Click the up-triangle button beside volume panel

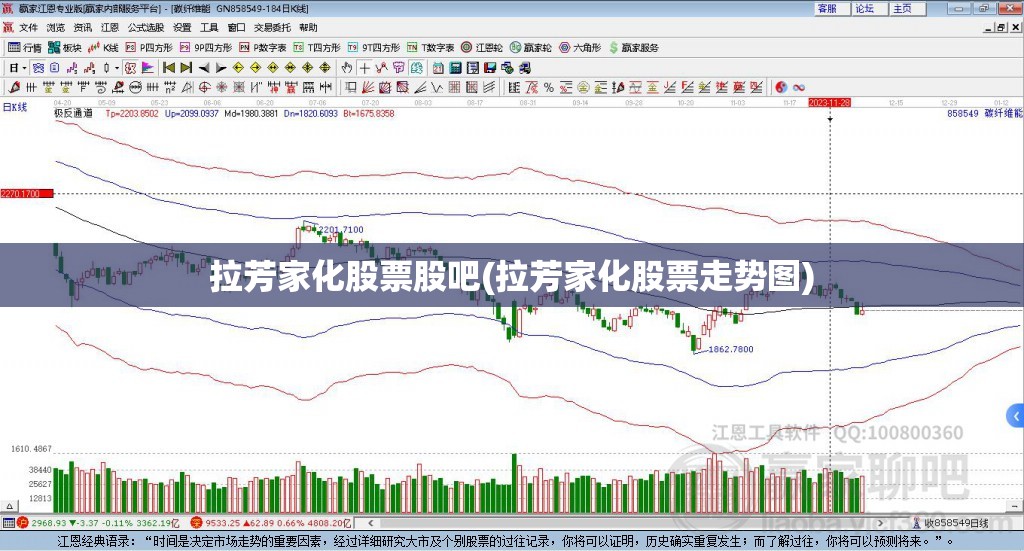[9, 506]
